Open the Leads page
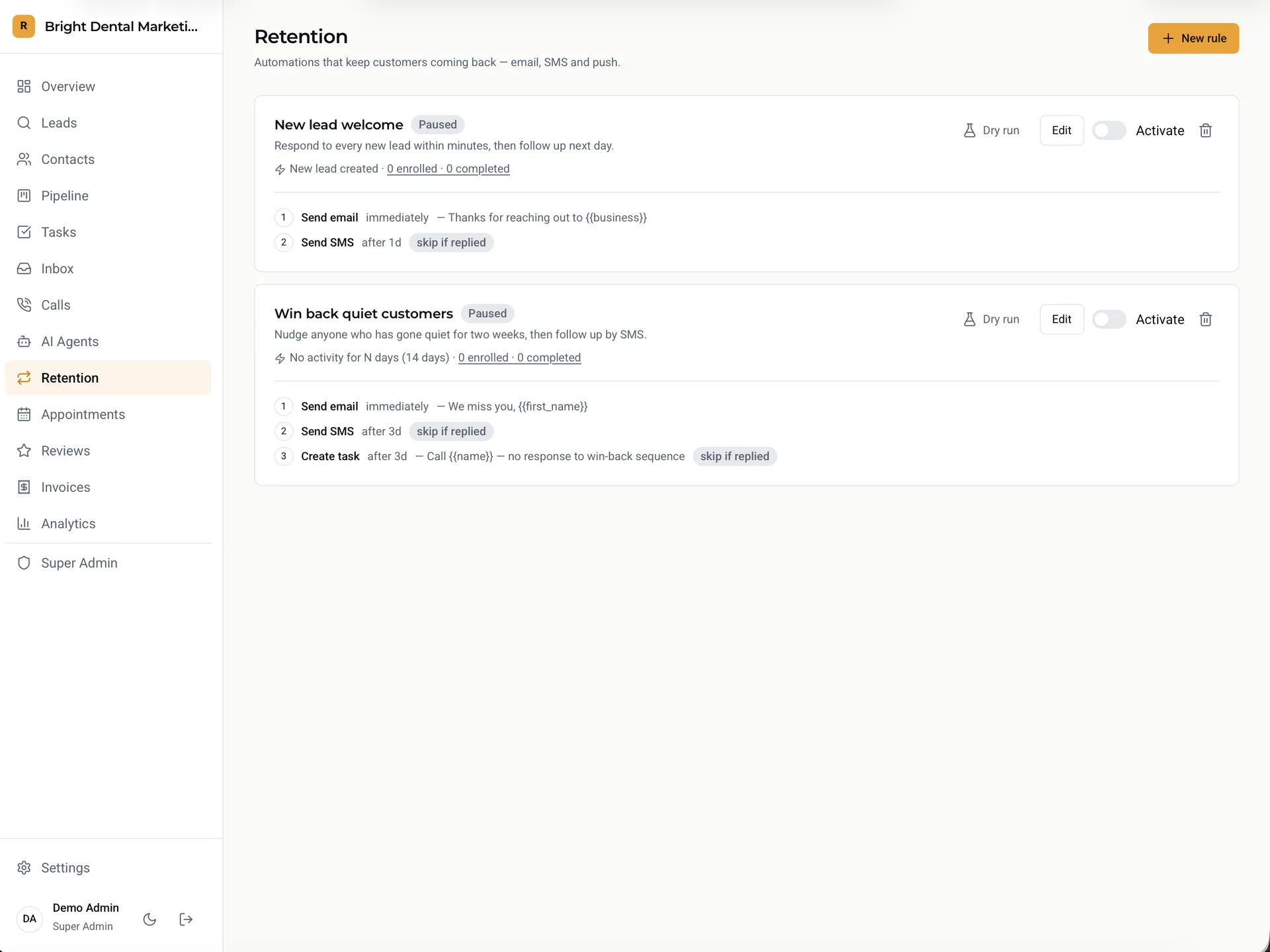 tap(108, 123)
